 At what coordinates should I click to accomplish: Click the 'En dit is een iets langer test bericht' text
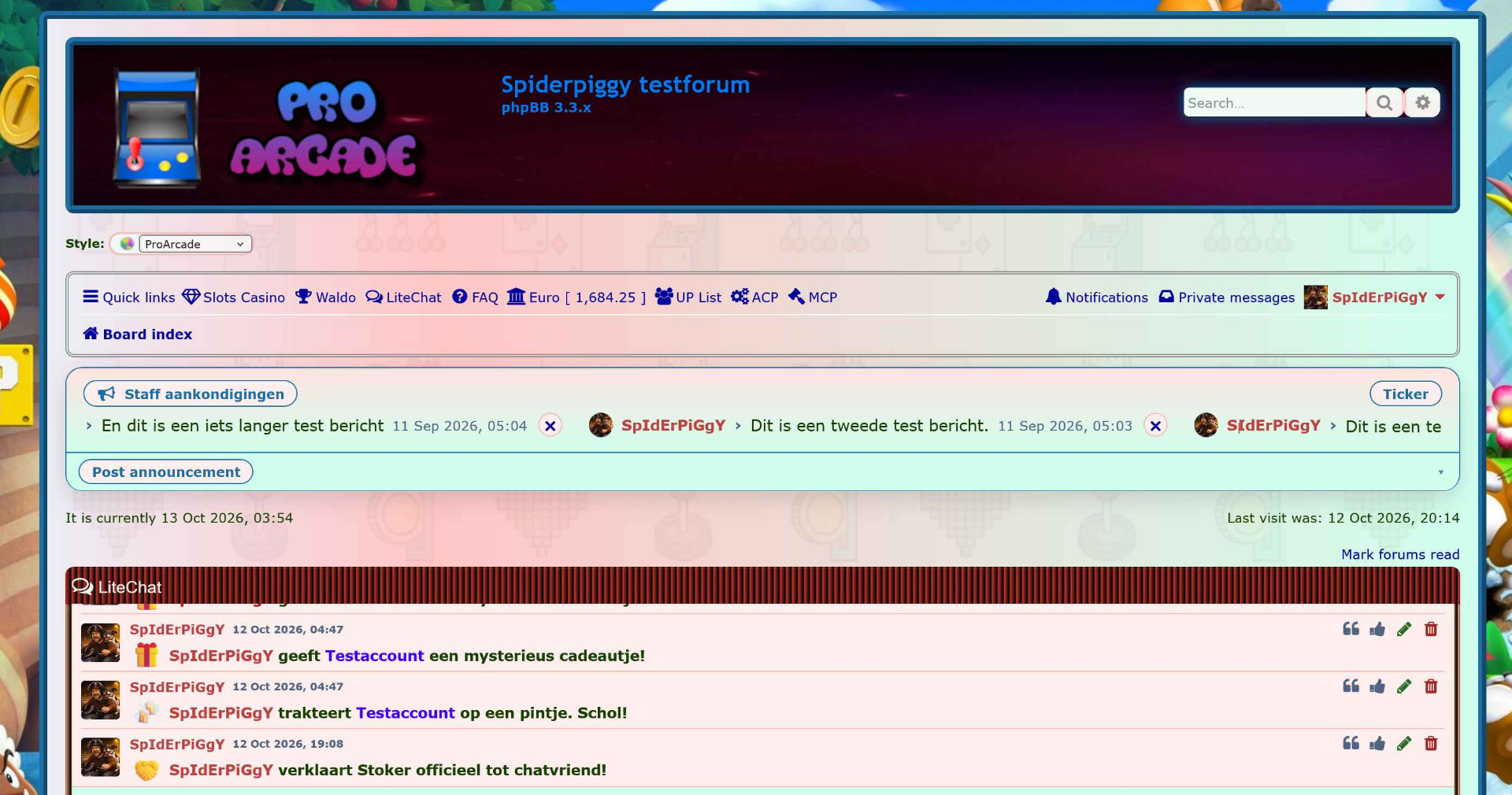point(243,426)
